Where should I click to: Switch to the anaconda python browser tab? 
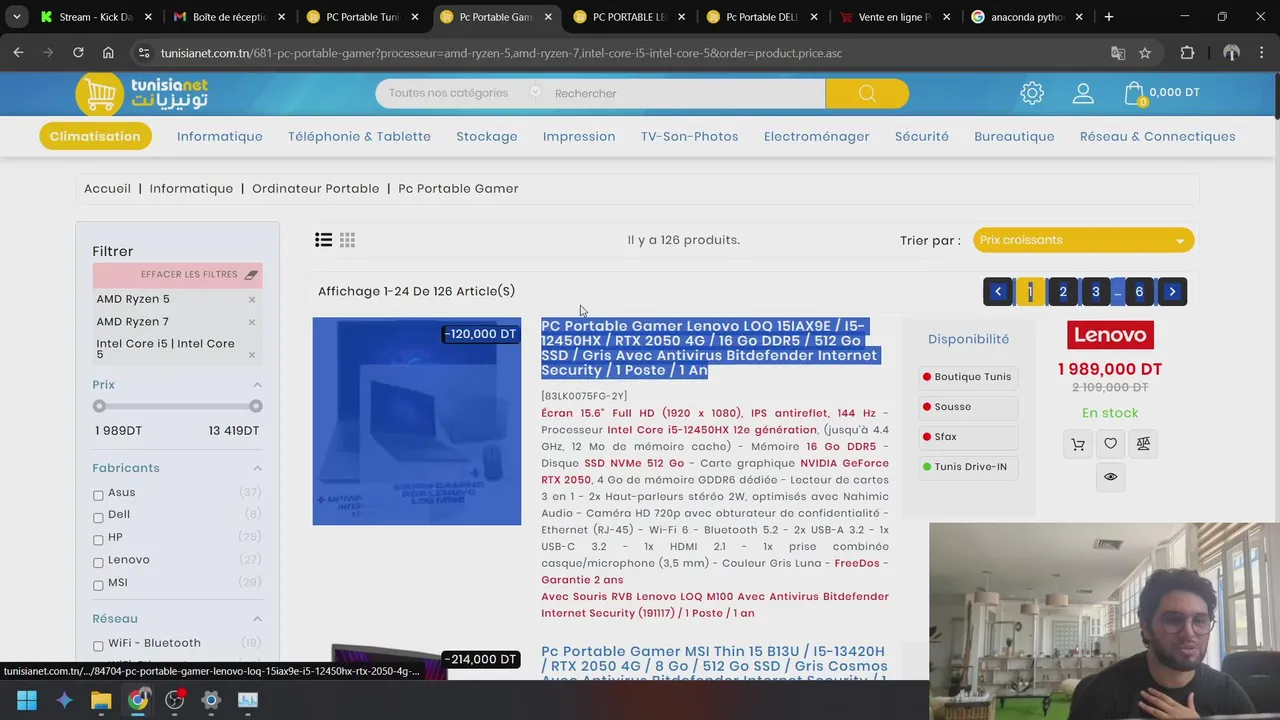coord(1027,17)
